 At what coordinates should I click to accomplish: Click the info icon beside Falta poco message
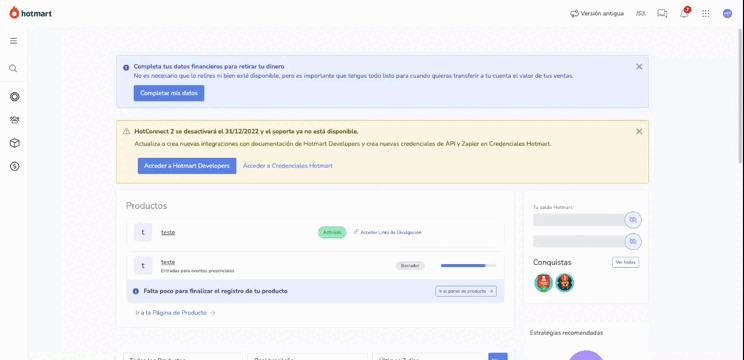click(x=136, y=291)
